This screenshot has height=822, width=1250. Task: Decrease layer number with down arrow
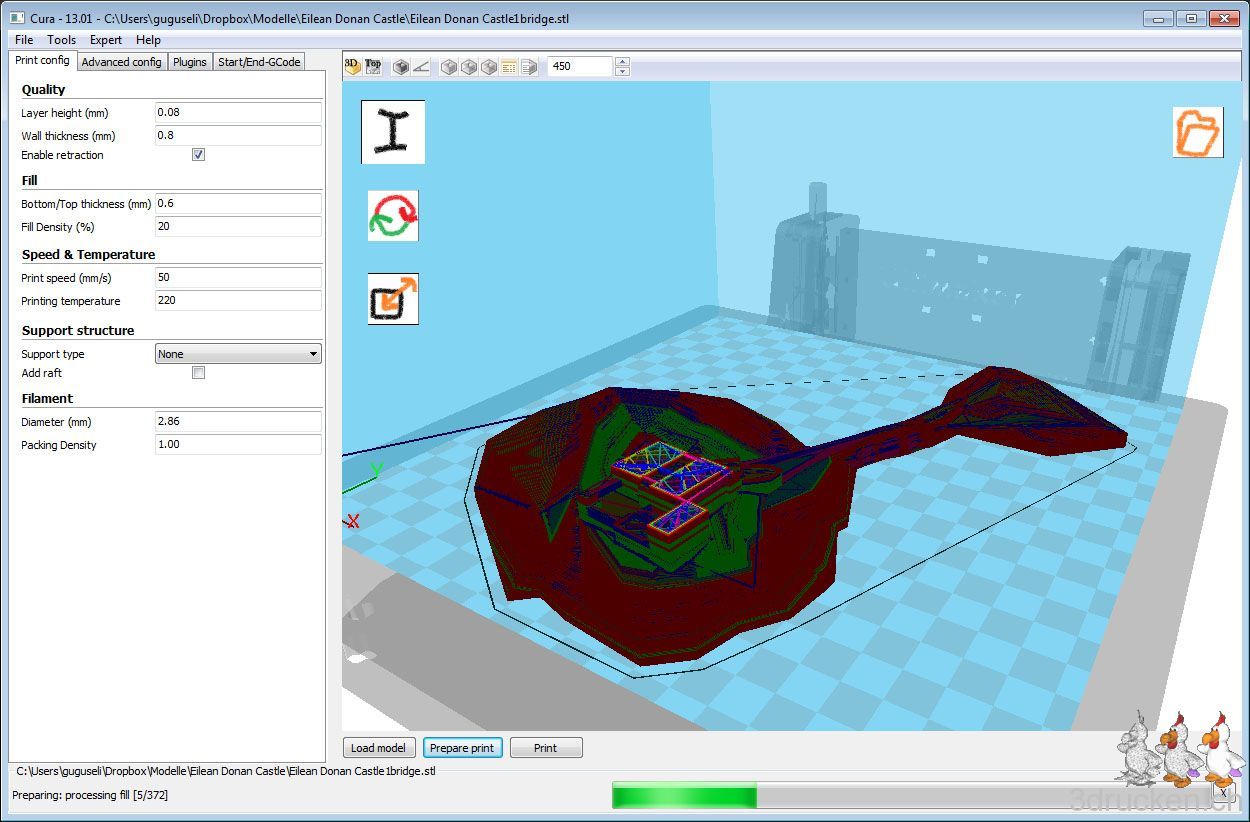(x=622, y=71)
